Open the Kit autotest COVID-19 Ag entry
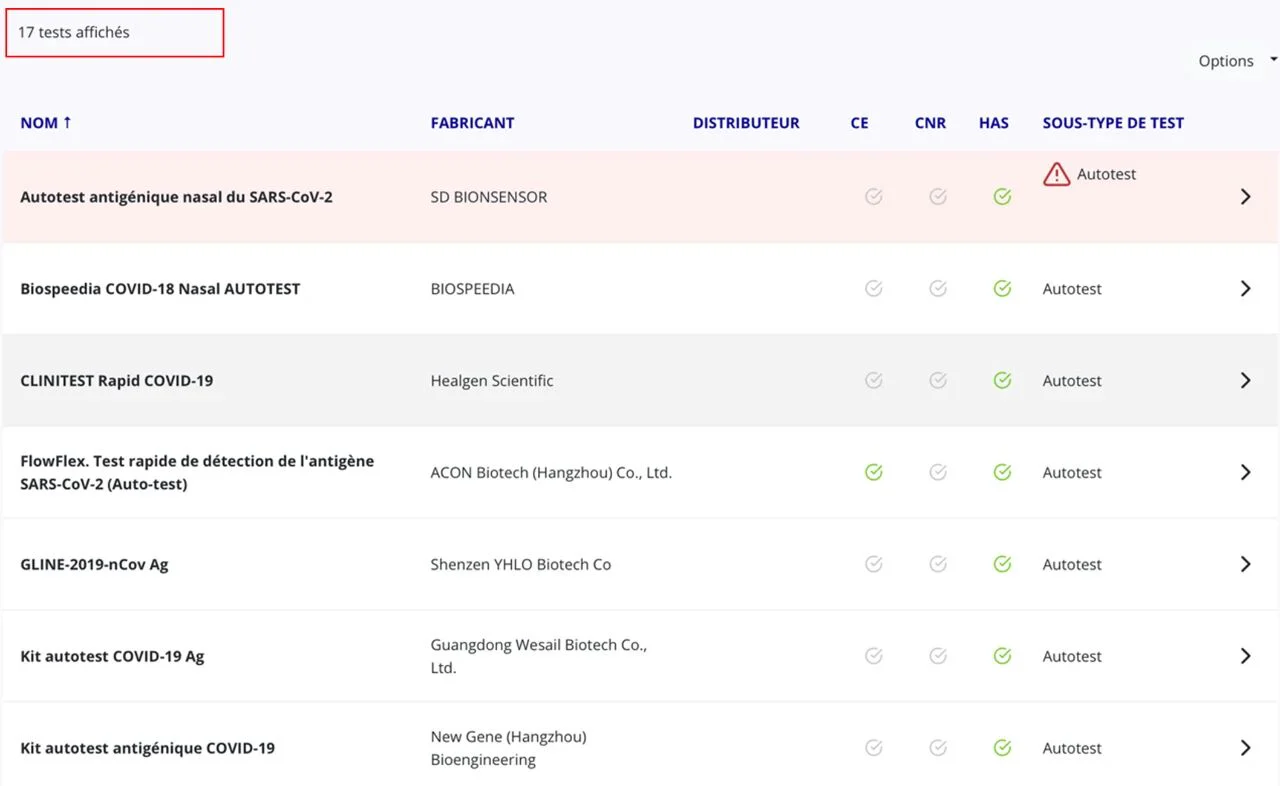Screen dimensions: 1280x786 pyautogui.click(x=112, y=656)
